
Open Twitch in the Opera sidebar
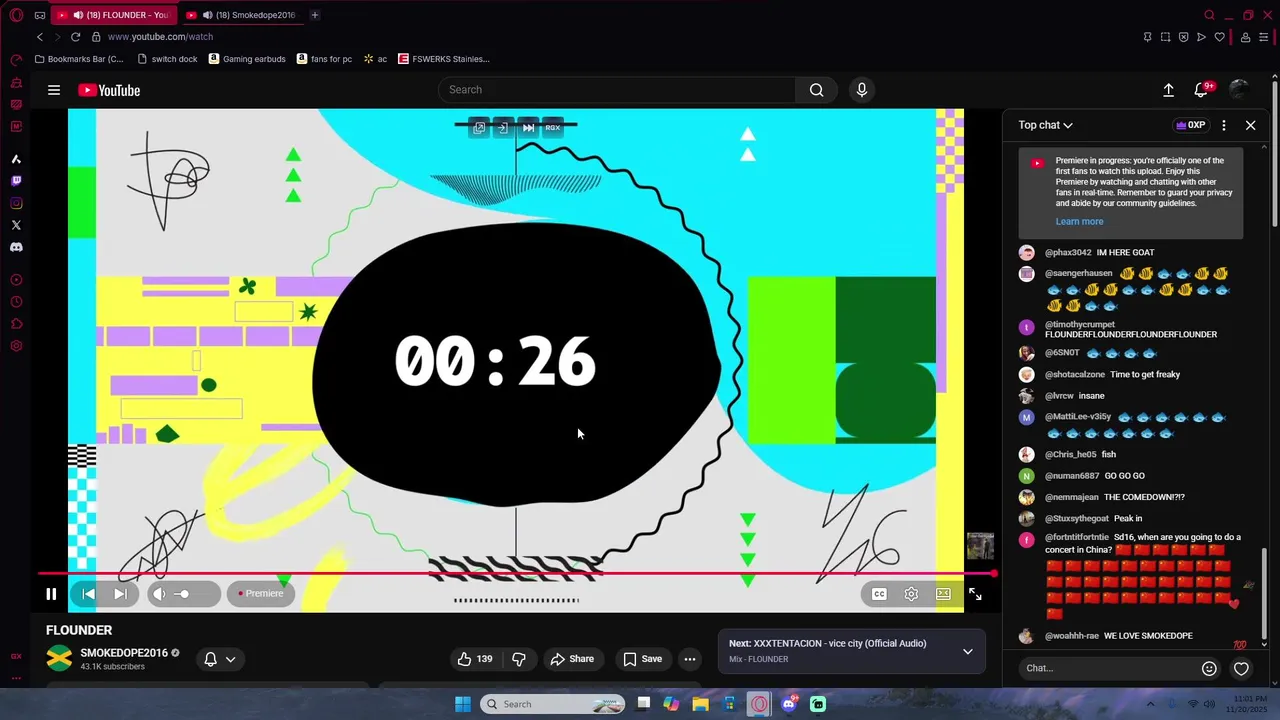click(x=16, y=181)
